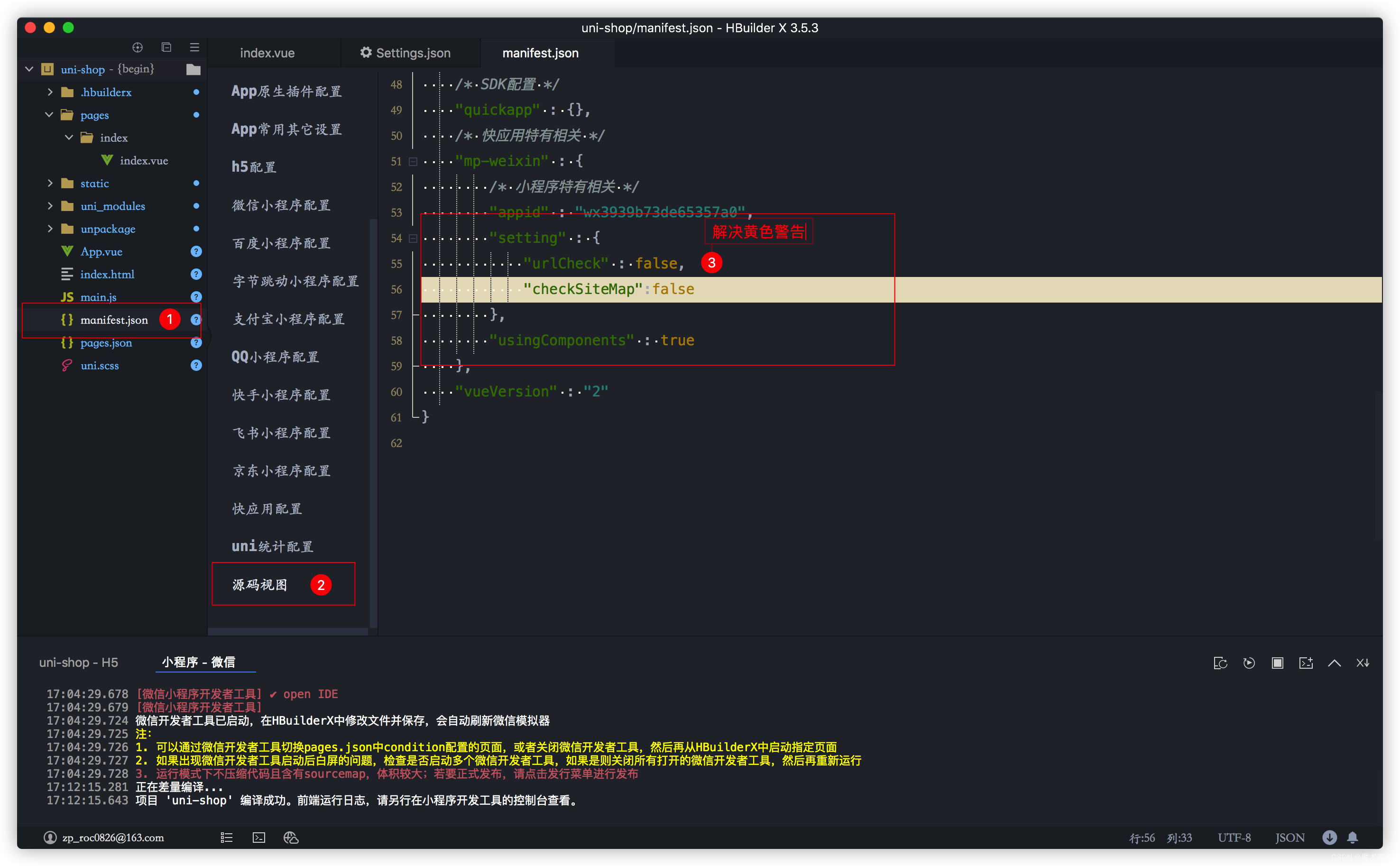Open the terminal icon in status bar
Image resolution: width=1400 pixels, height=866 pixels.
259,838
